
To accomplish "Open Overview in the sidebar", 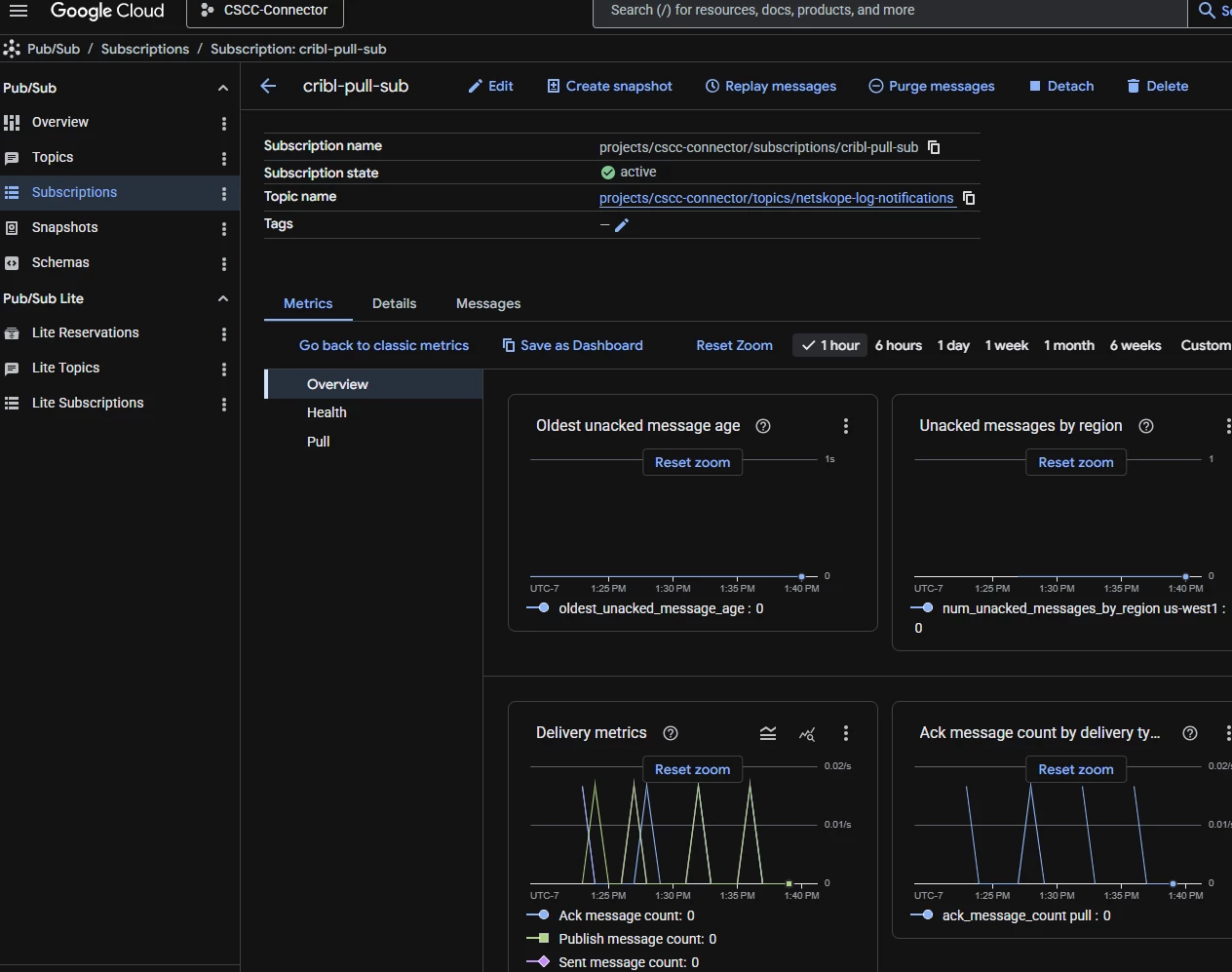I will click(60, 122).
